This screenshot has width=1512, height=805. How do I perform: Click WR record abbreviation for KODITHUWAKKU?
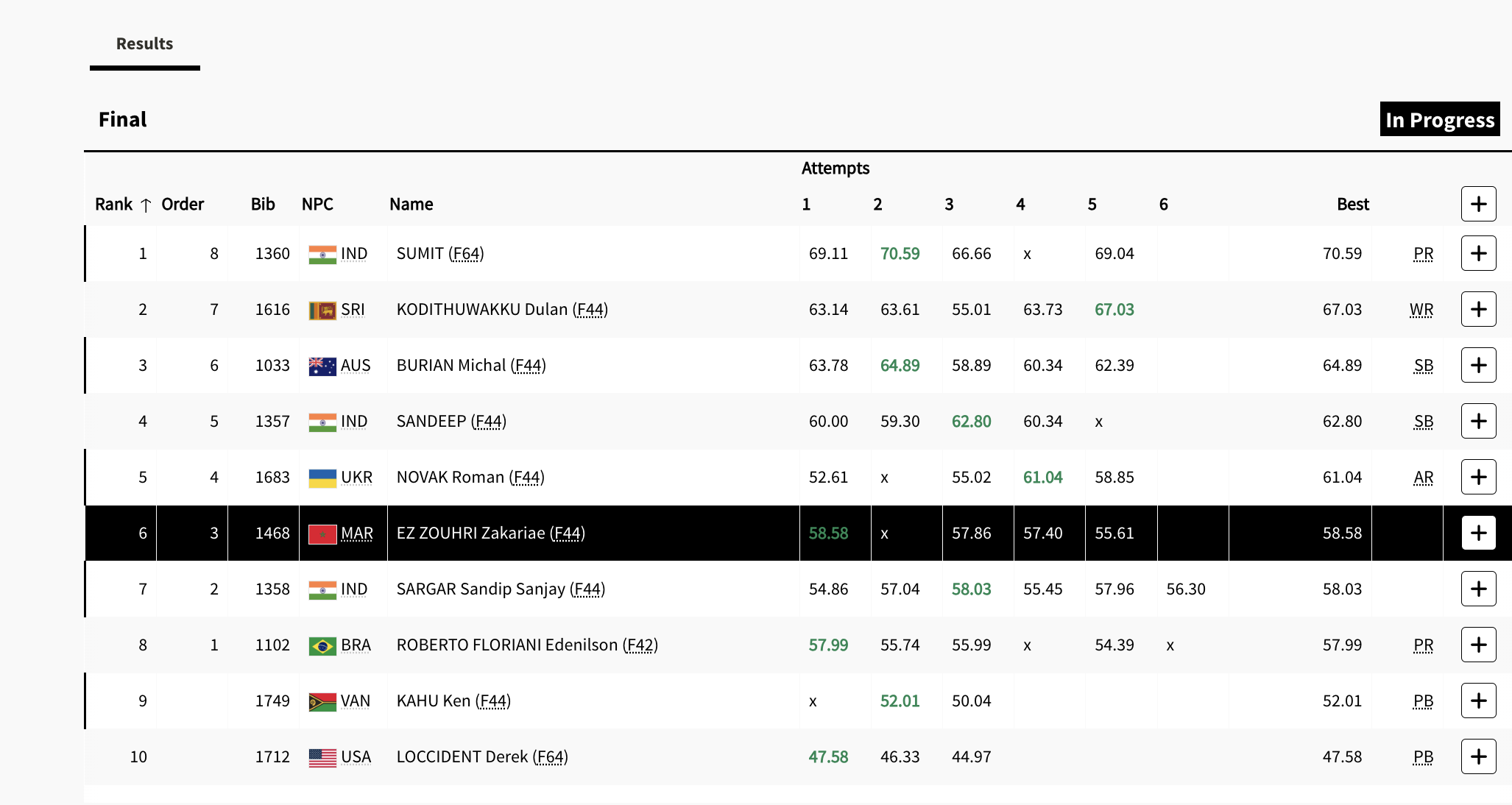point(1421,310)
